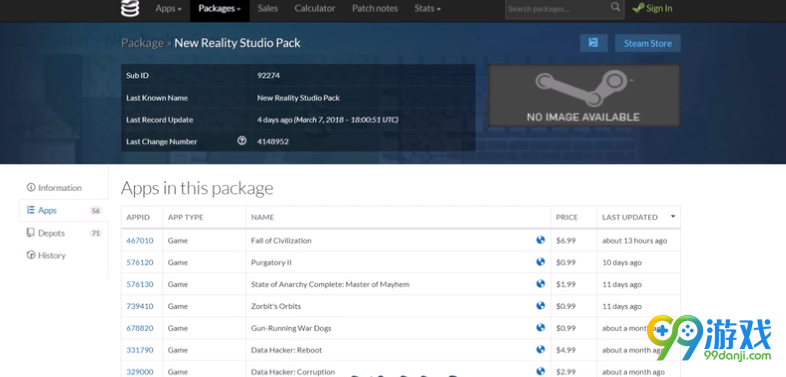The height and width of the screenshot is (377, 786).
Task: Open app ID 678820 link
Action: tap(140, 328)
